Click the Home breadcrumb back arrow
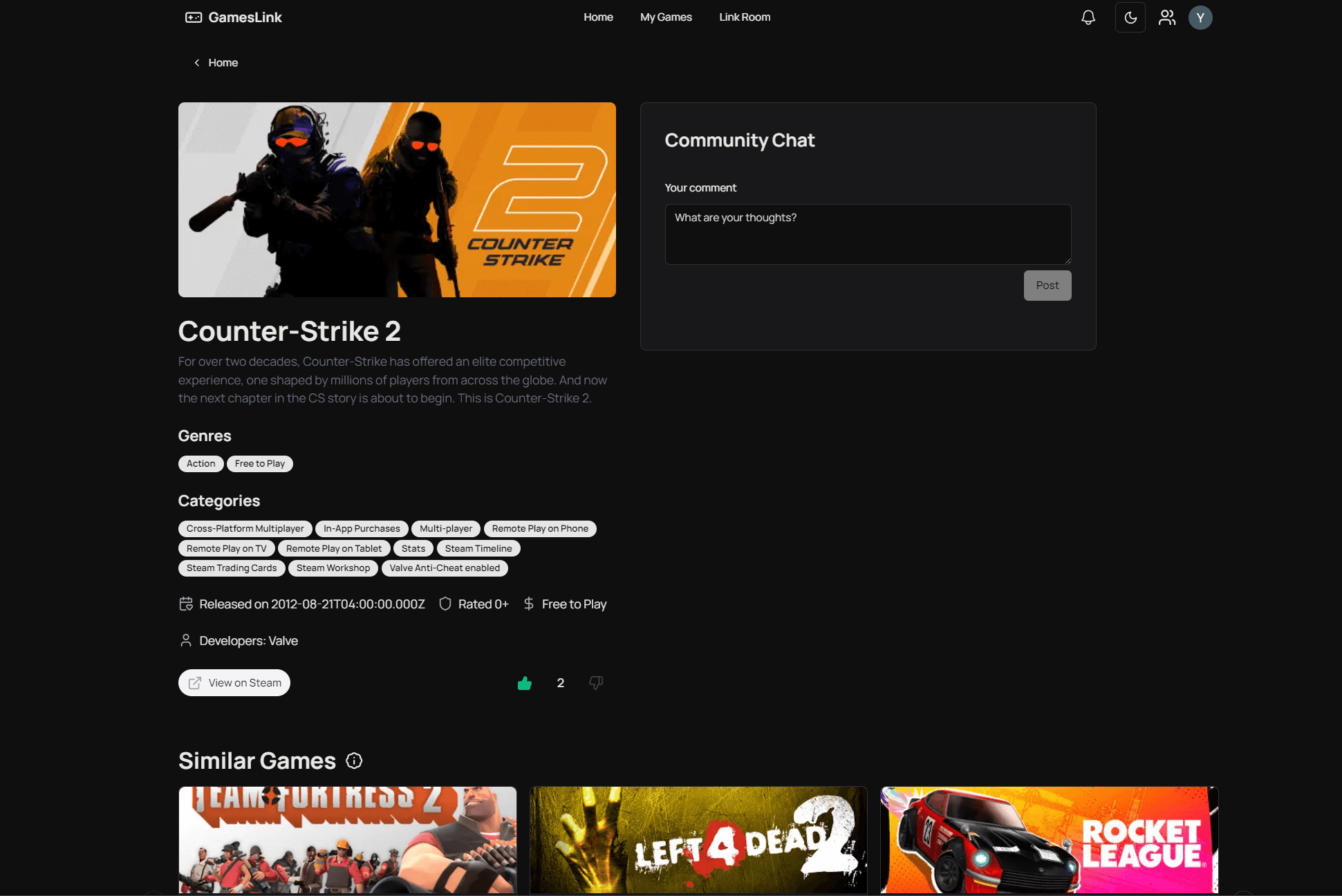This screenshot has width=1342, height=896. click(x=196, y=63)
